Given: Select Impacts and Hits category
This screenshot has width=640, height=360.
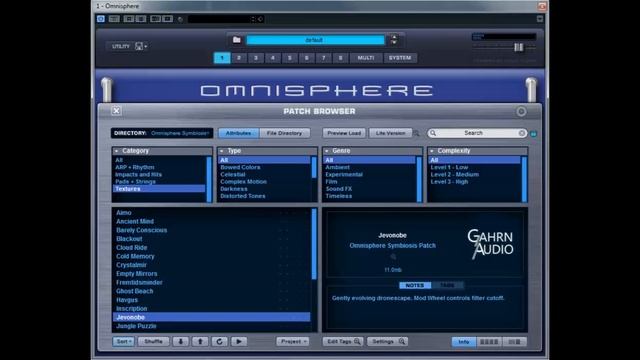Looking at the screenshot, I should pyautogui.click(x=138, y=174).
